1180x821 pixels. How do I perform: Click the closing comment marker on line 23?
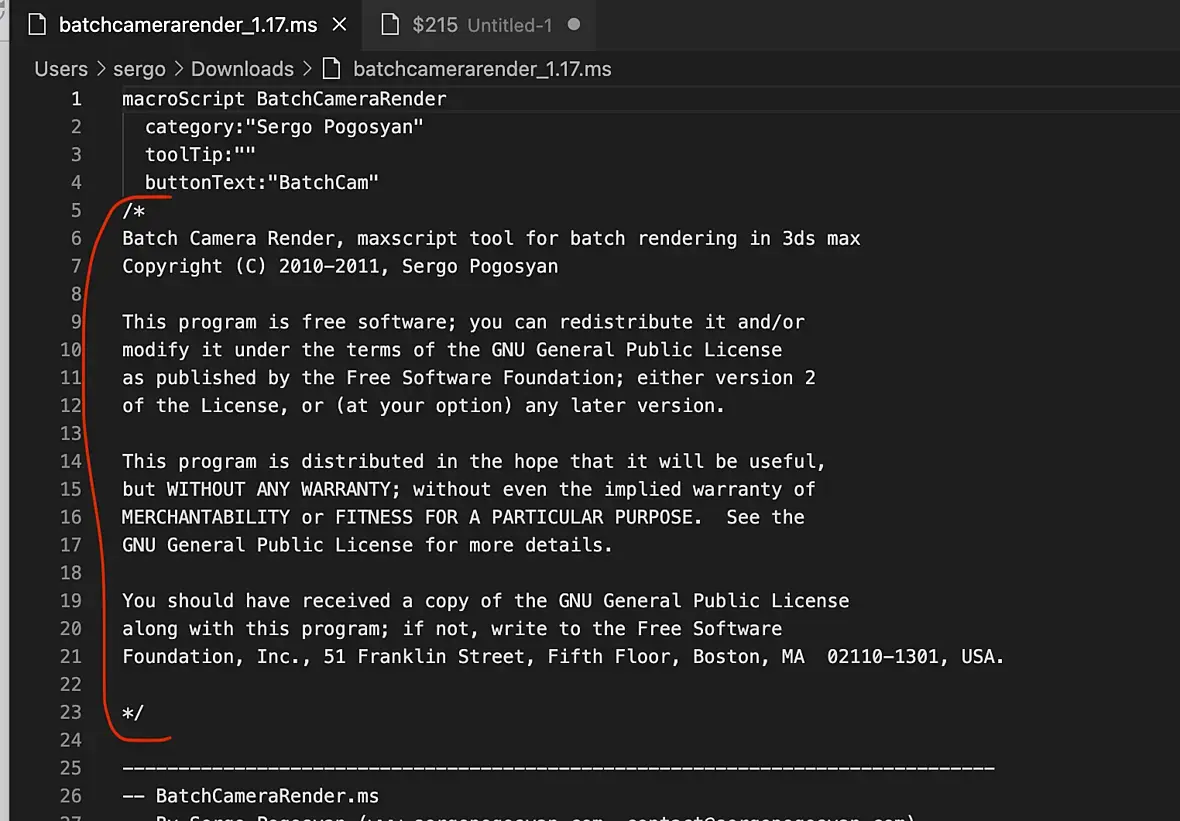(133, 713)
